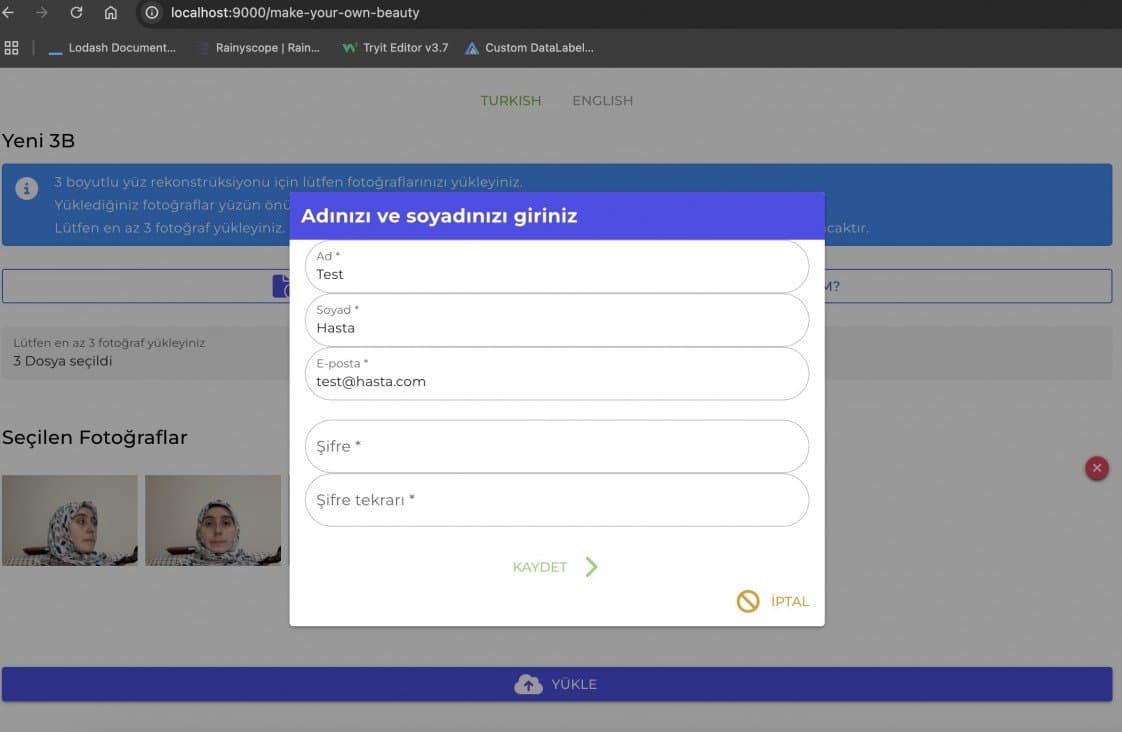Switch language to ENGLISH tab
Screen dimensions: 1122x732
tap(603, 101)
